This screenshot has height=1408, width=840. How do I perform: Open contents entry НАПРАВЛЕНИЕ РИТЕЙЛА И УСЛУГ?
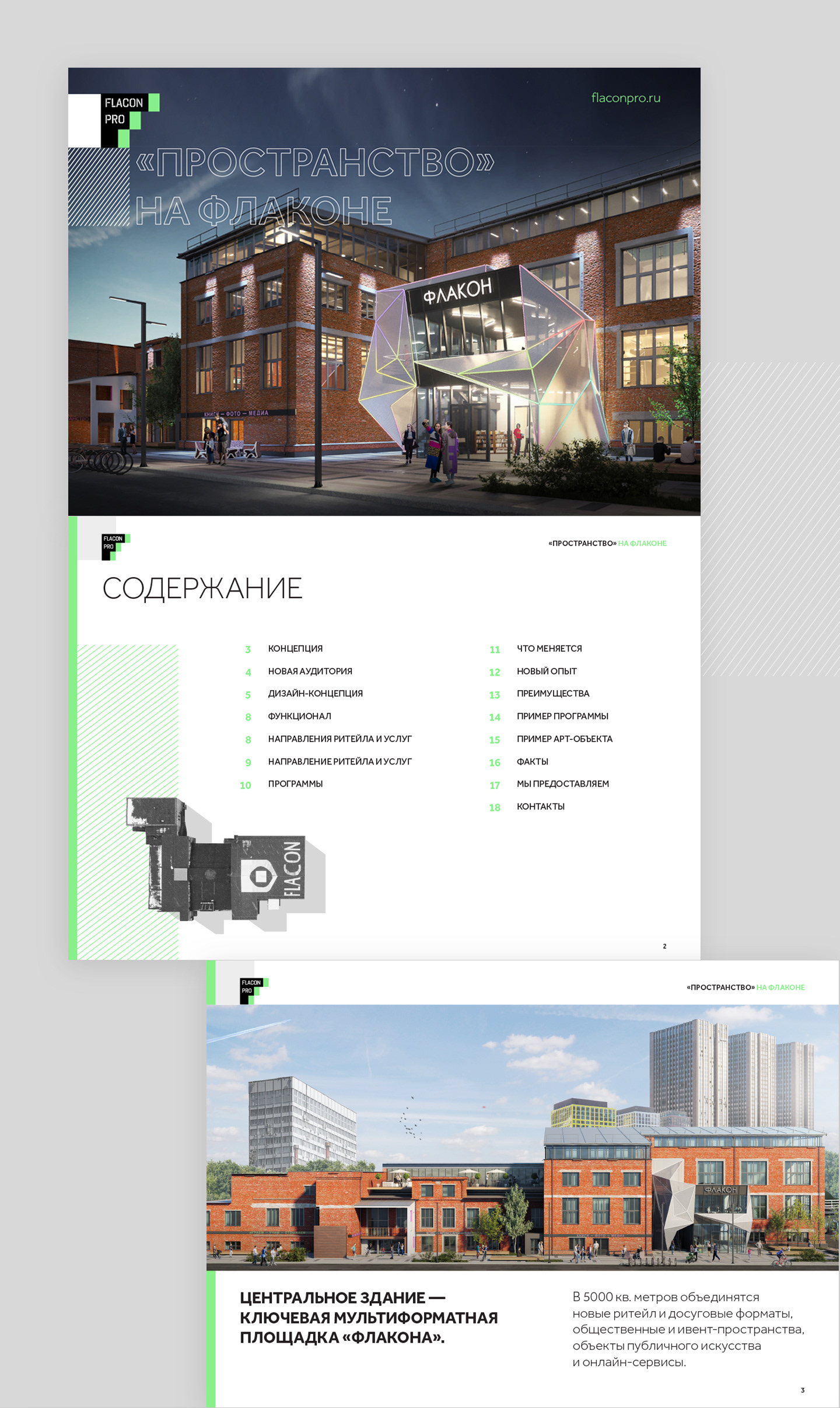point(339,762)
